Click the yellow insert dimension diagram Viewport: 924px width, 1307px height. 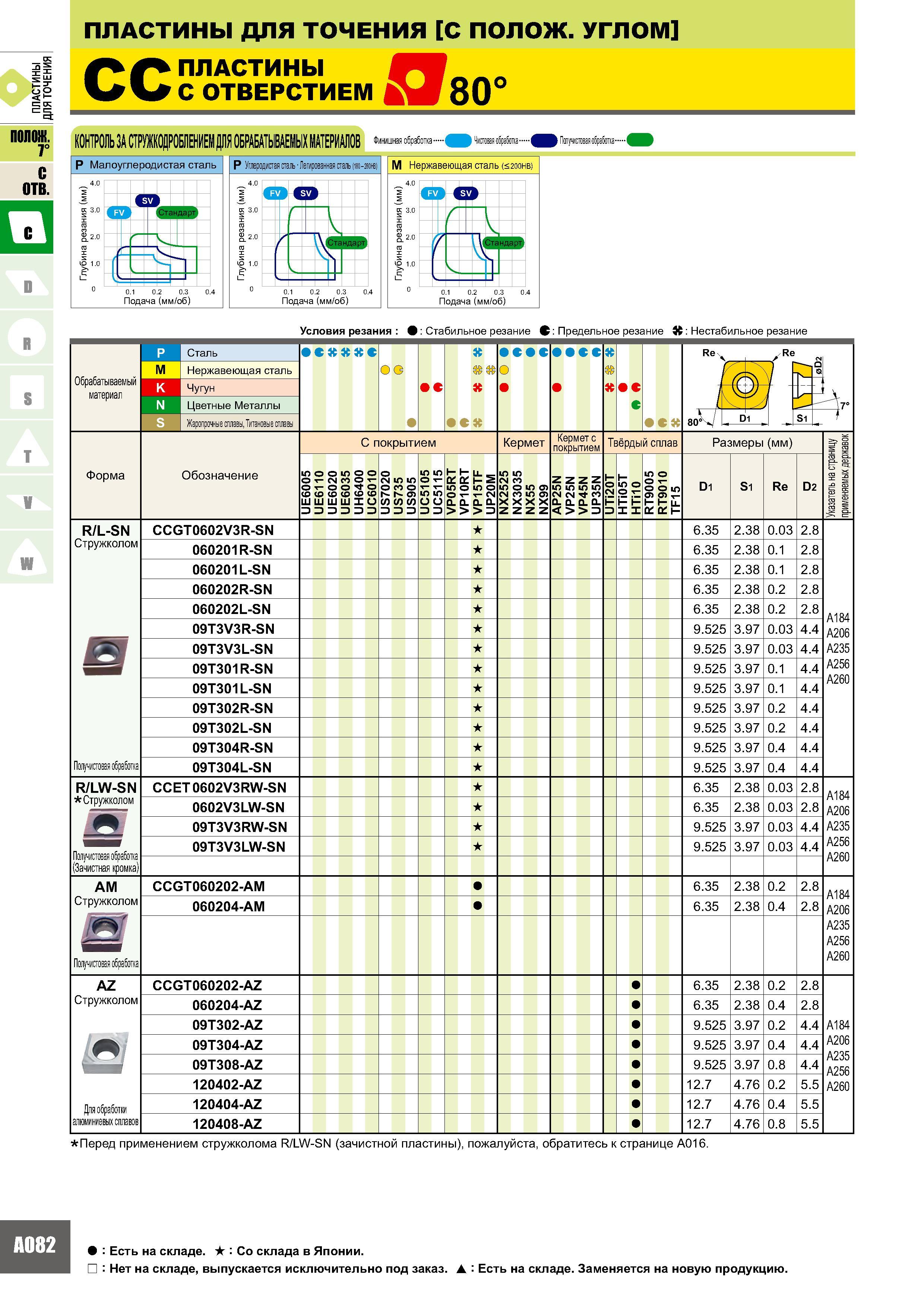768,387
